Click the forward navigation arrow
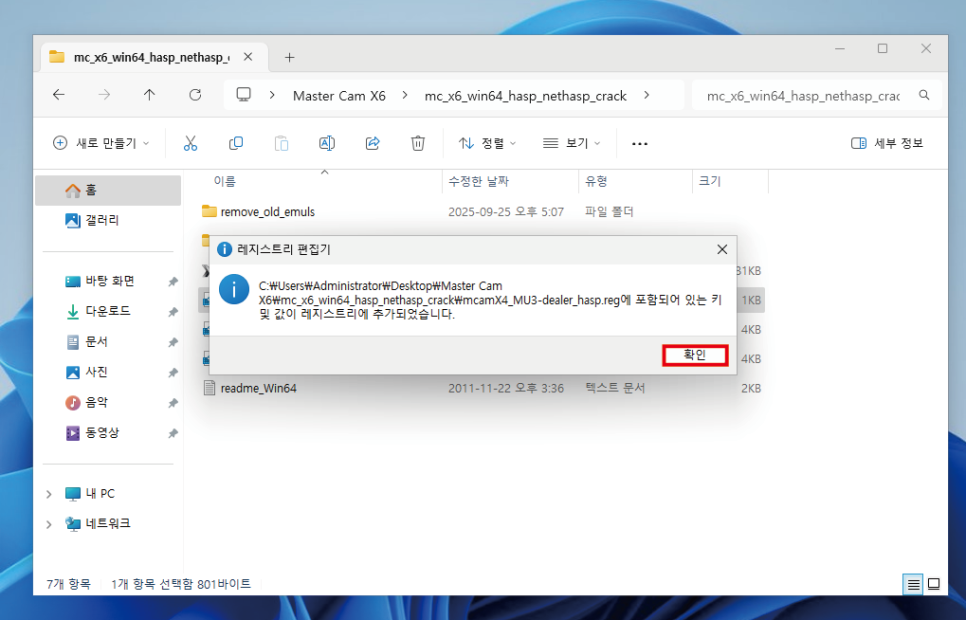Image resolution: width=966 pixels, height=620 pixels. (x=104, y=95)
